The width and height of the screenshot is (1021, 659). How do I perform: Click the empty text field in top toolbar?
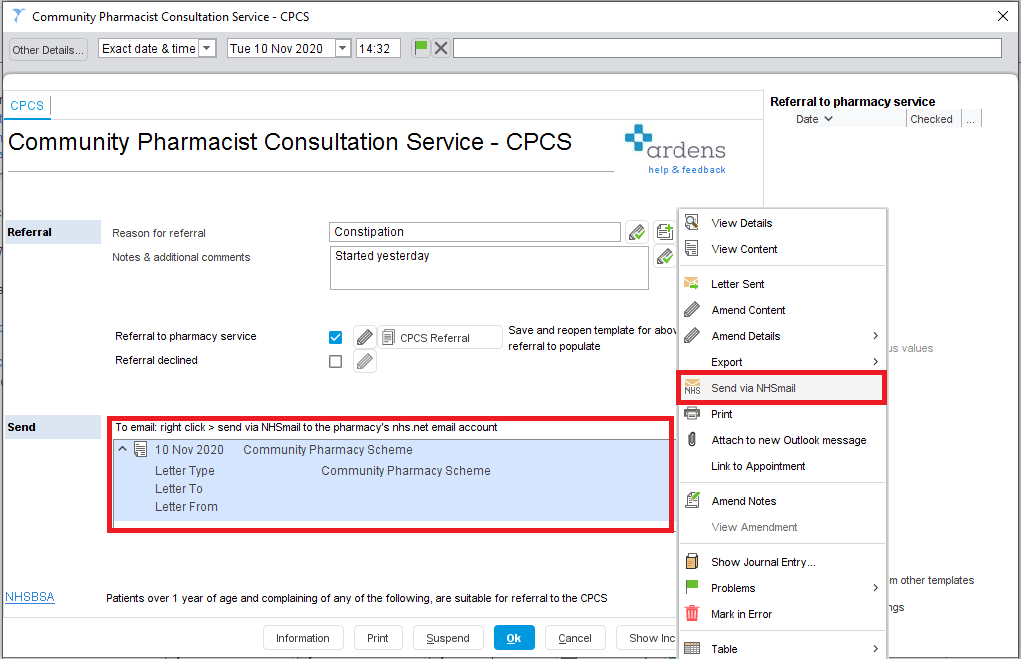727,48
